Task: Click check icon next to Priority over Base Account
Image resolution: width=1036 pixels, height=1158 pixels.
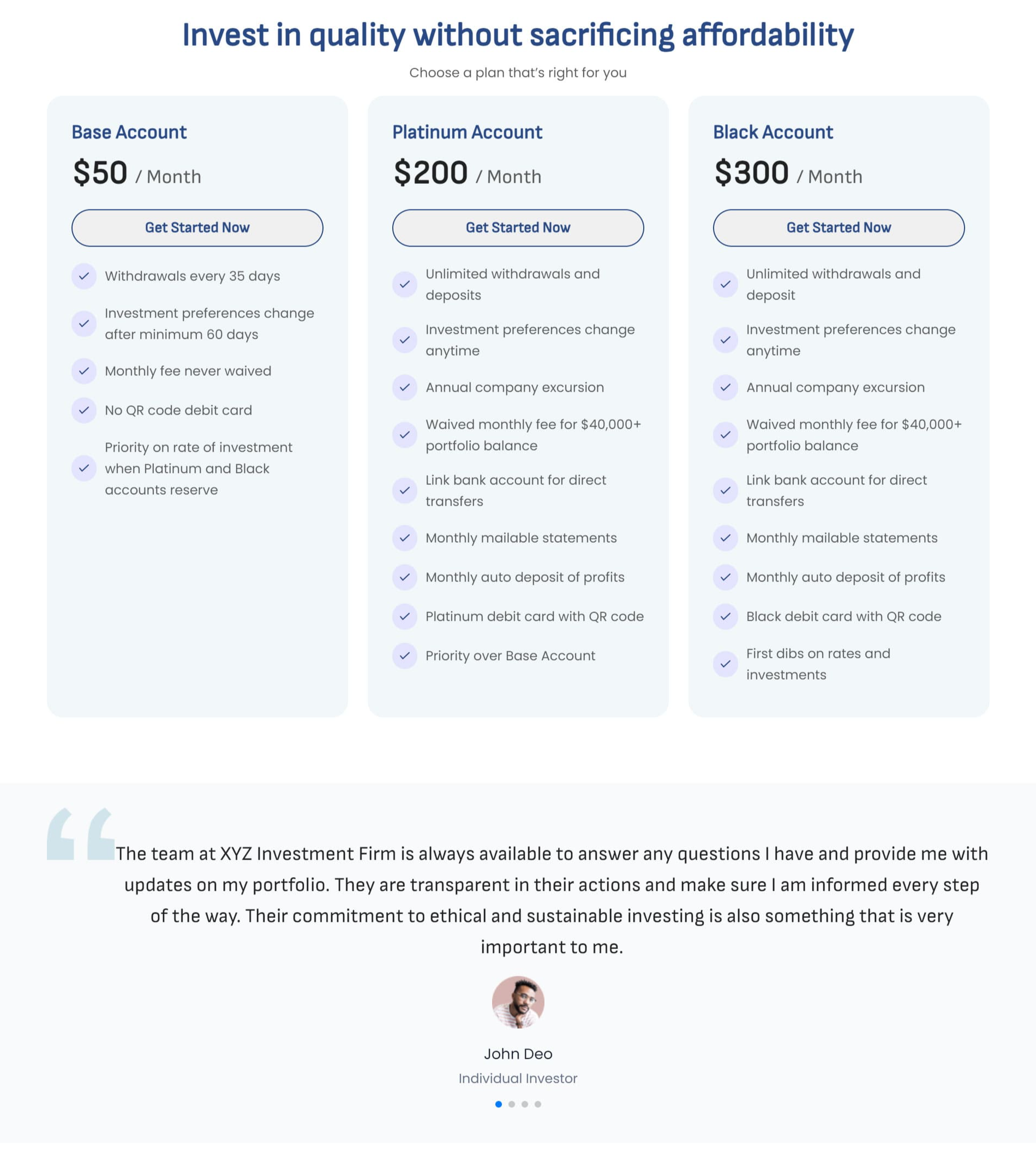Action: tap(405, 656)
